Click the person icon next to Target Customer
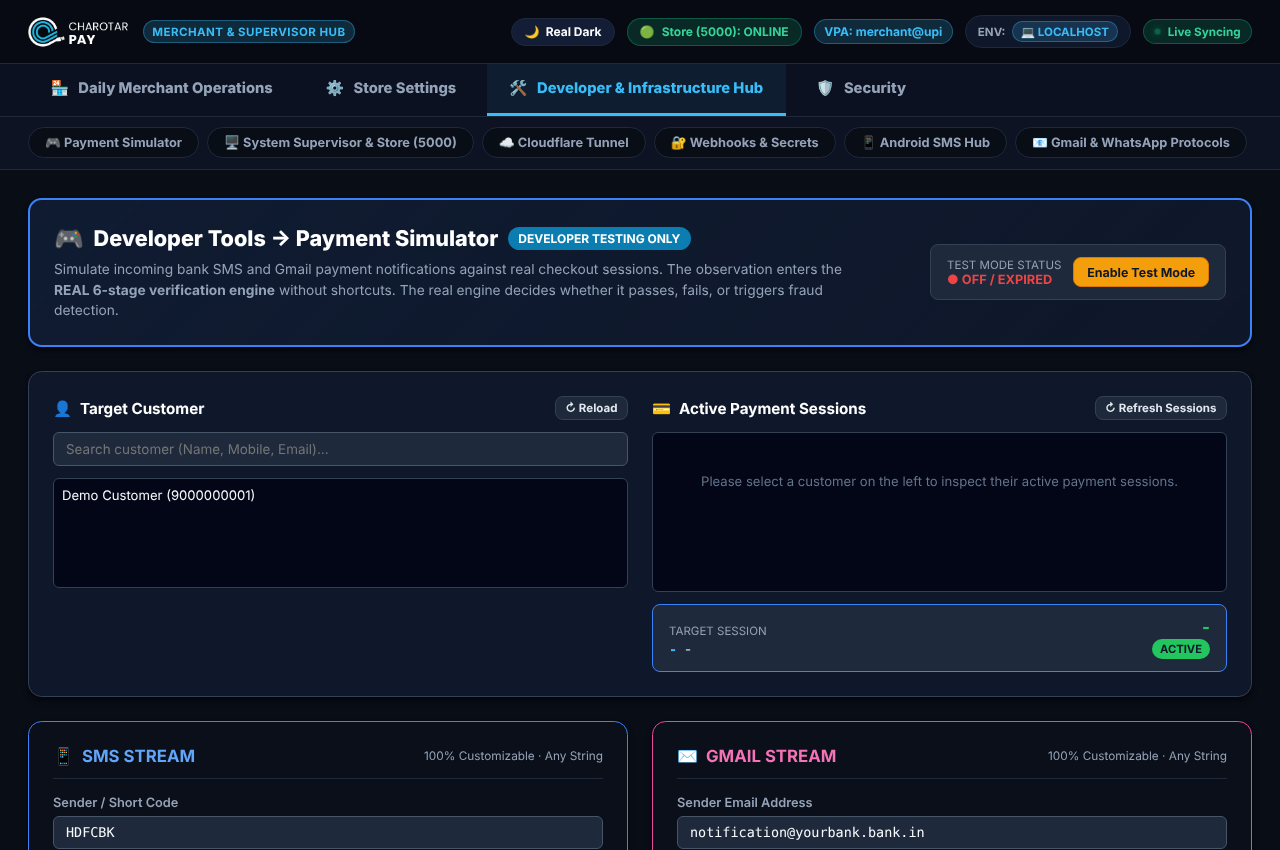 click(62, 409)
